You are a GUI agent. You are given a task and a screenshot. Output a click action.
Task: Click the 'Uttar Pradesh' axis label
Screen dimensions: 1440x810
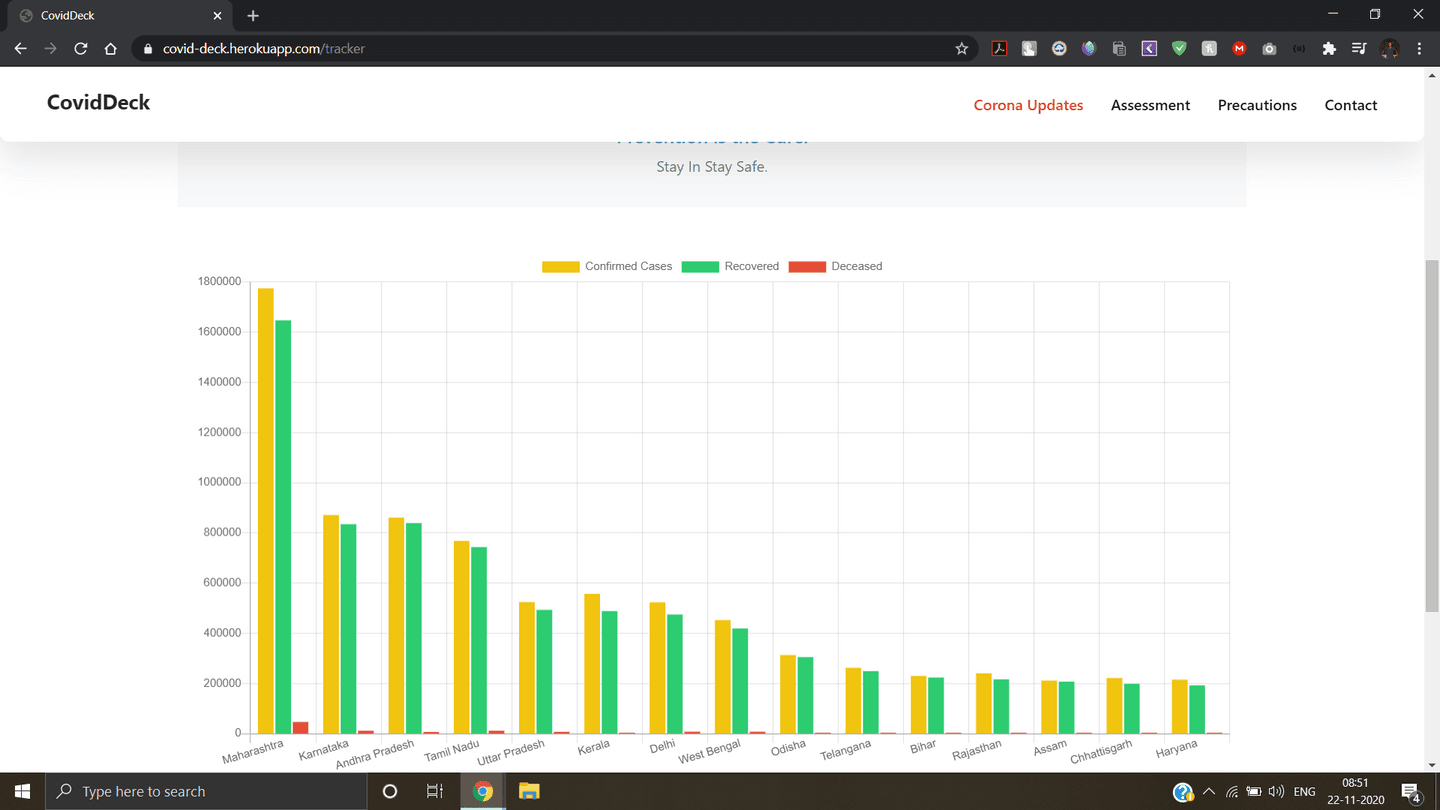click(511, 753)
